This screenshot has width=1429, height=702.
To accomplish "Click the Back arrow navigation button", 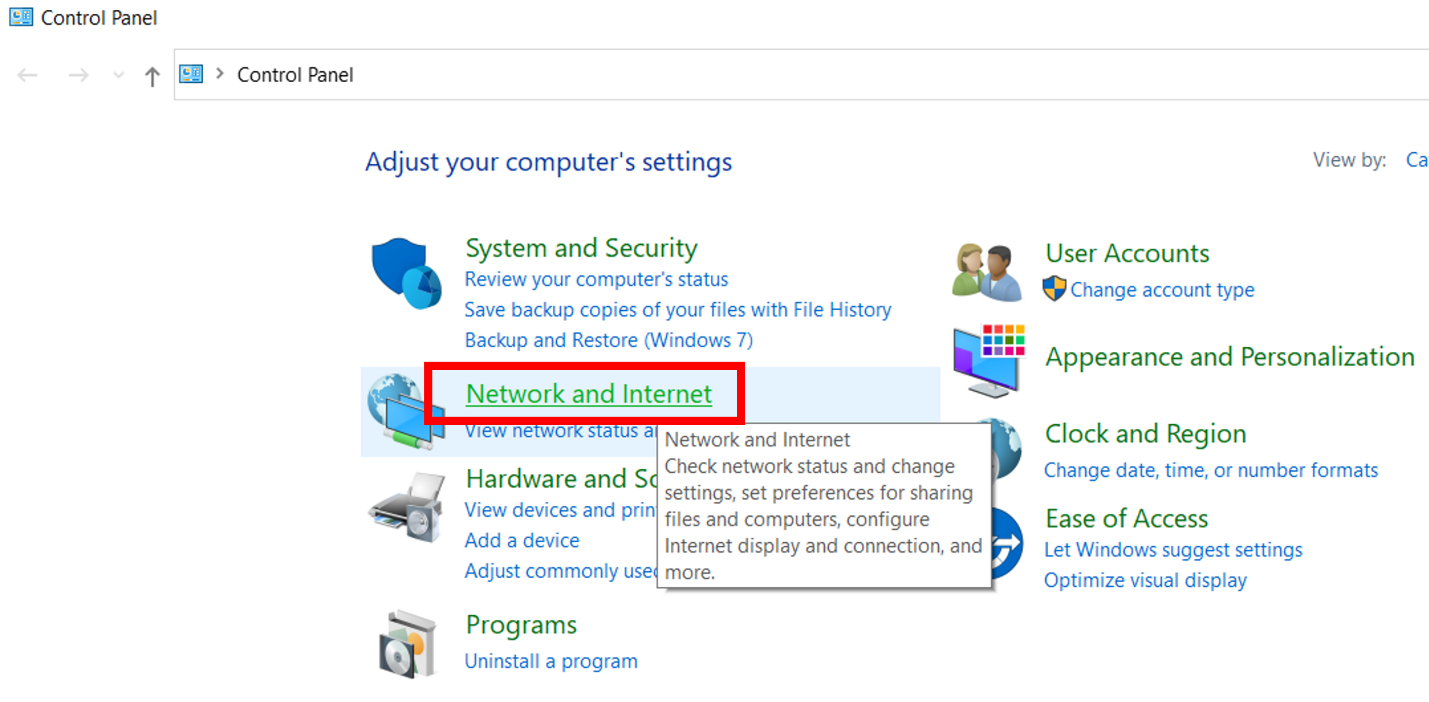I will click(28, 76).
